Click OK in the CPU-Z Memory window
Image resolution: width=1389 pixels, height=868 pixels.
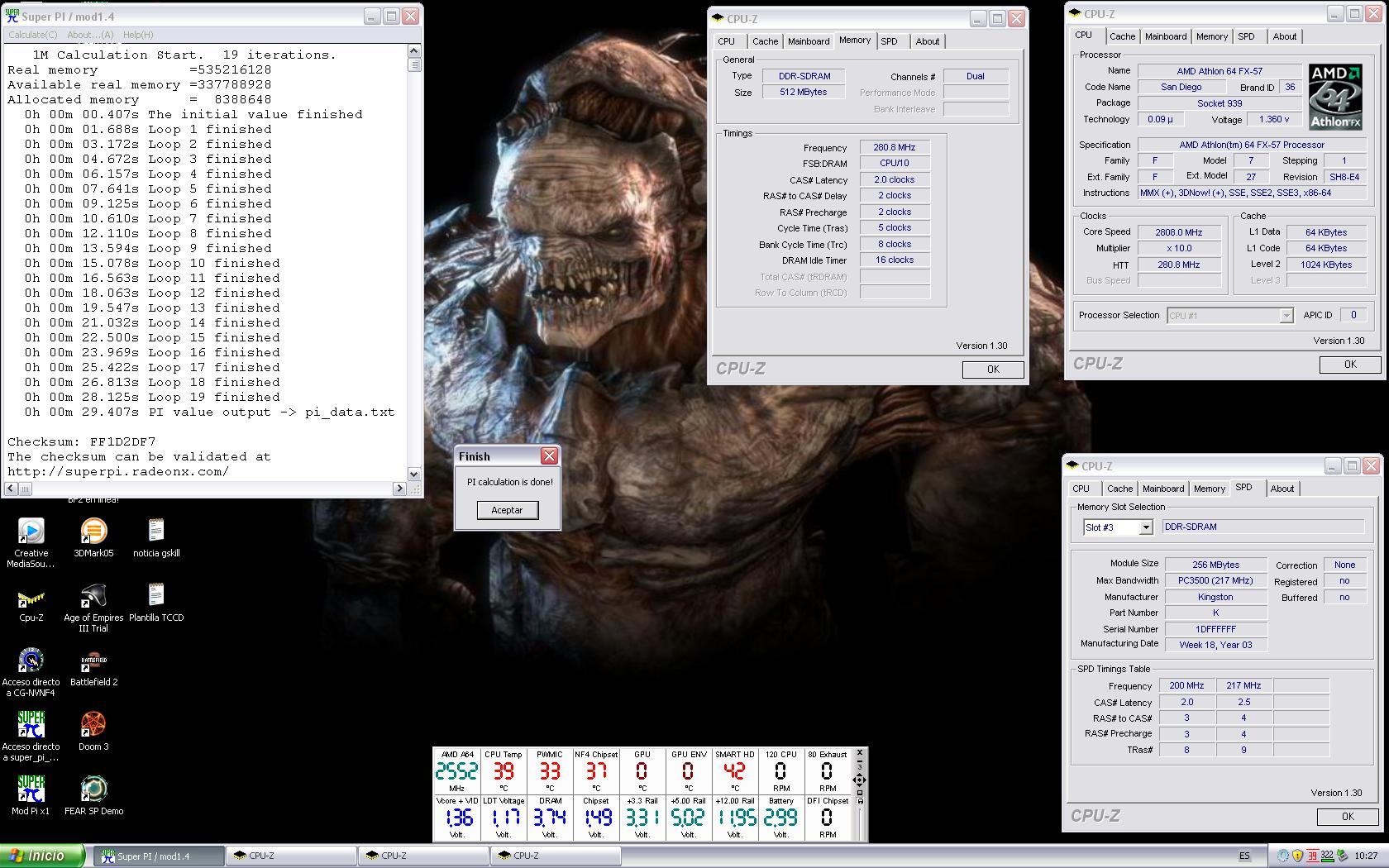click(992, 370)
